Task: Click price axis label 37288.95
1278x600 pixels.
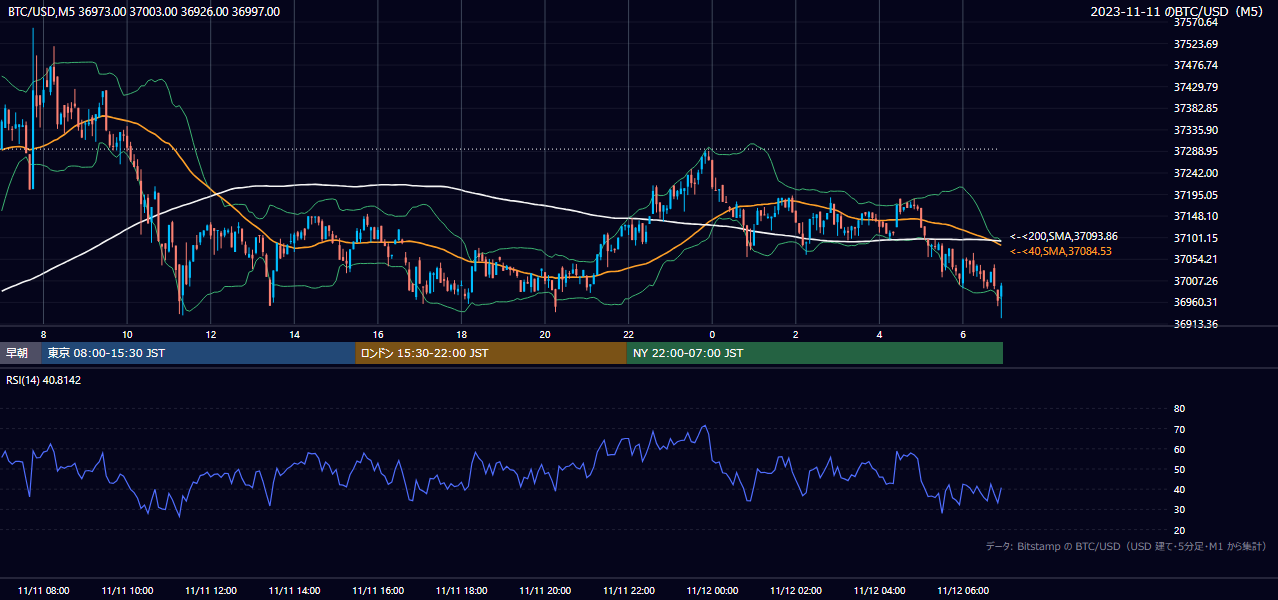Action: (1195, 151)
